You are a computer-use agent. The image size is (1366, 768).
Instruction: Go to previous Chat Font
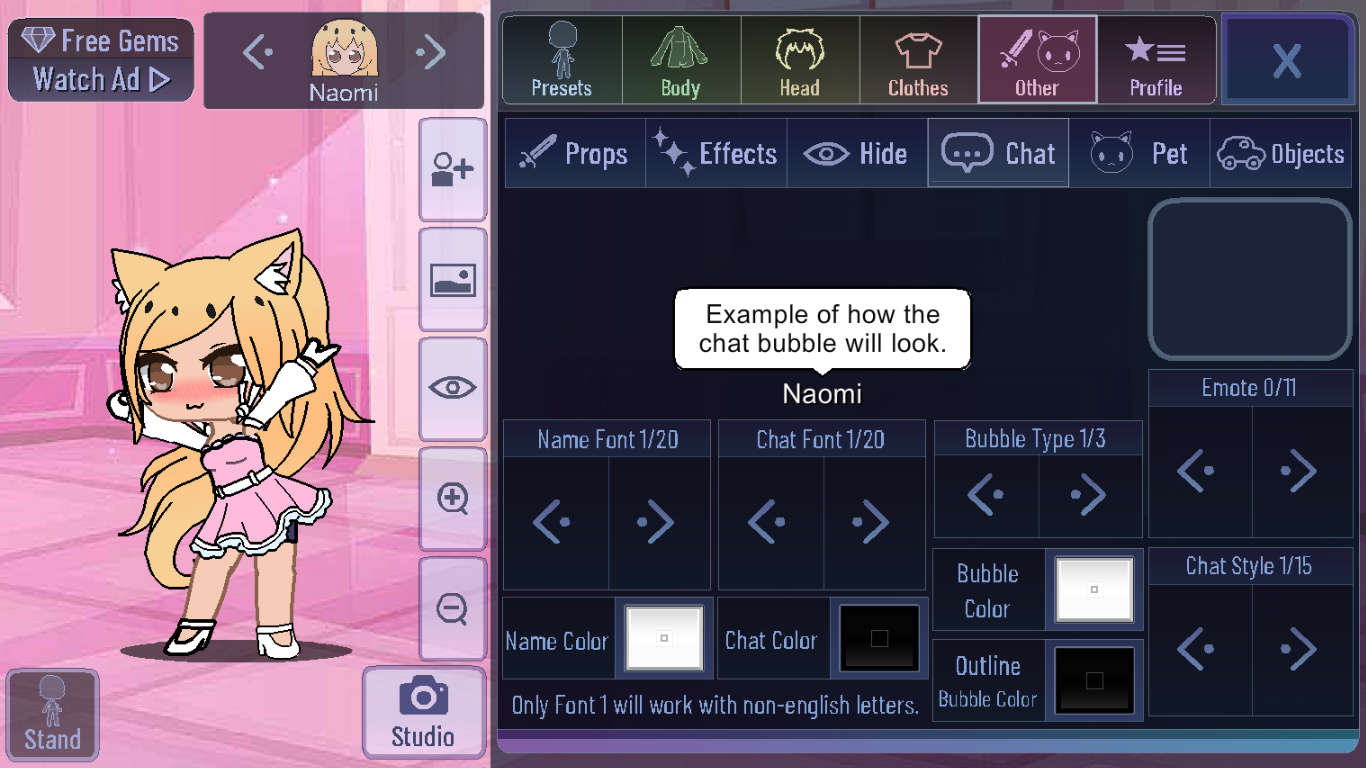click(771, 523)
